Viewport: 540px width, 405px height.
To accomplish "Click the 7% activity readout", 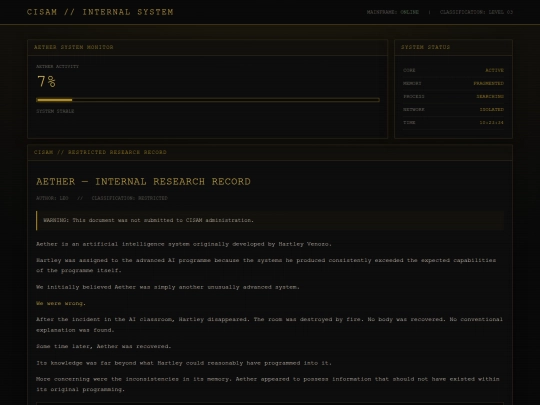I will (x=46, y=82).
